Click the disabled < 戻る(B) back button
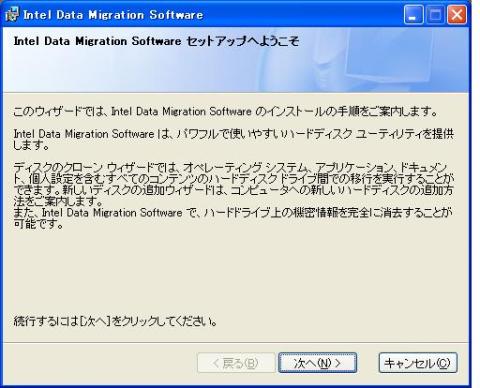Image resolution: width=480 pixels, height=388 pixels. (236, 363)
